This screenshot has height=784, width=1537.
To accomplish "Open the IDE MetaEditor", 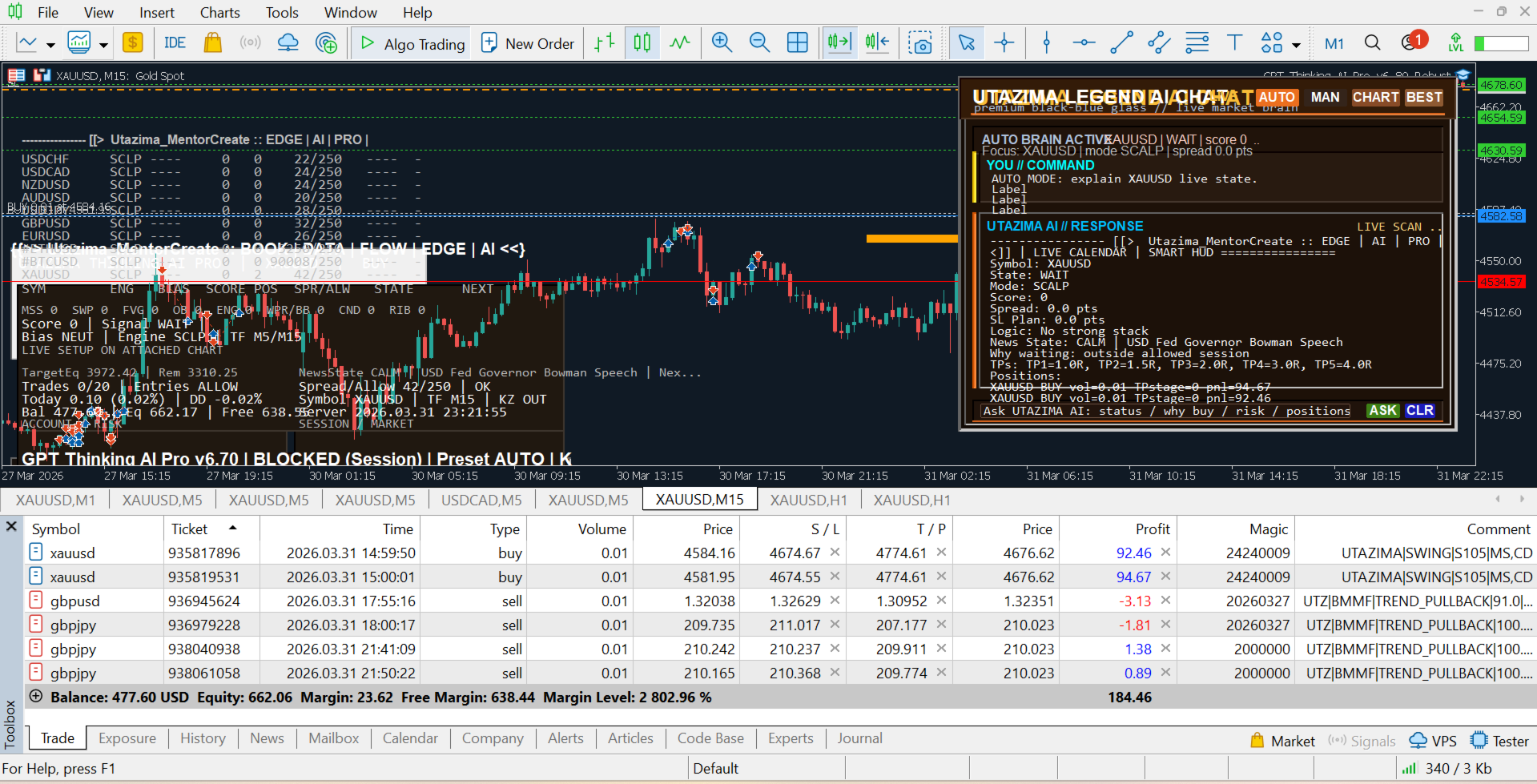I will pyautogui.click(x=175, y=43).
